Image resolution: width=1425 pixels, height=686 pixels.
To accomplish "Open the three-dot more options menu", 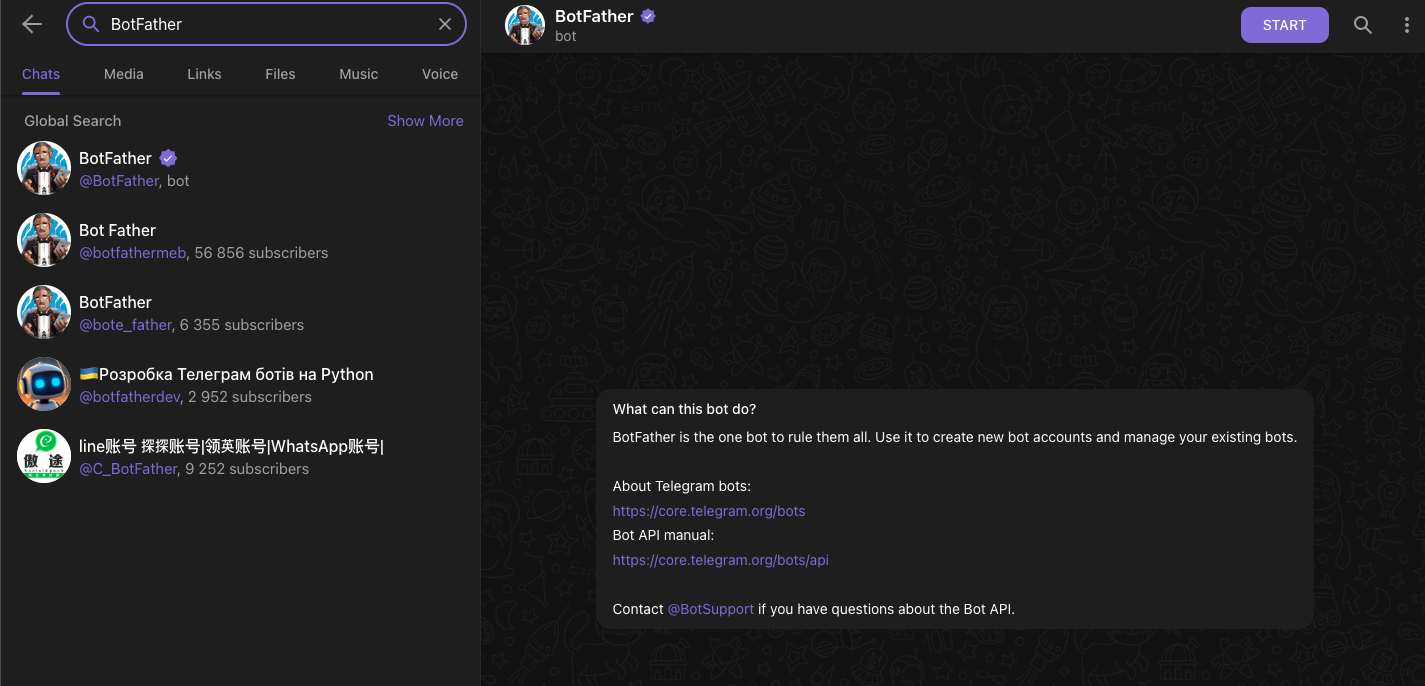I will [x=1407, y=25].
